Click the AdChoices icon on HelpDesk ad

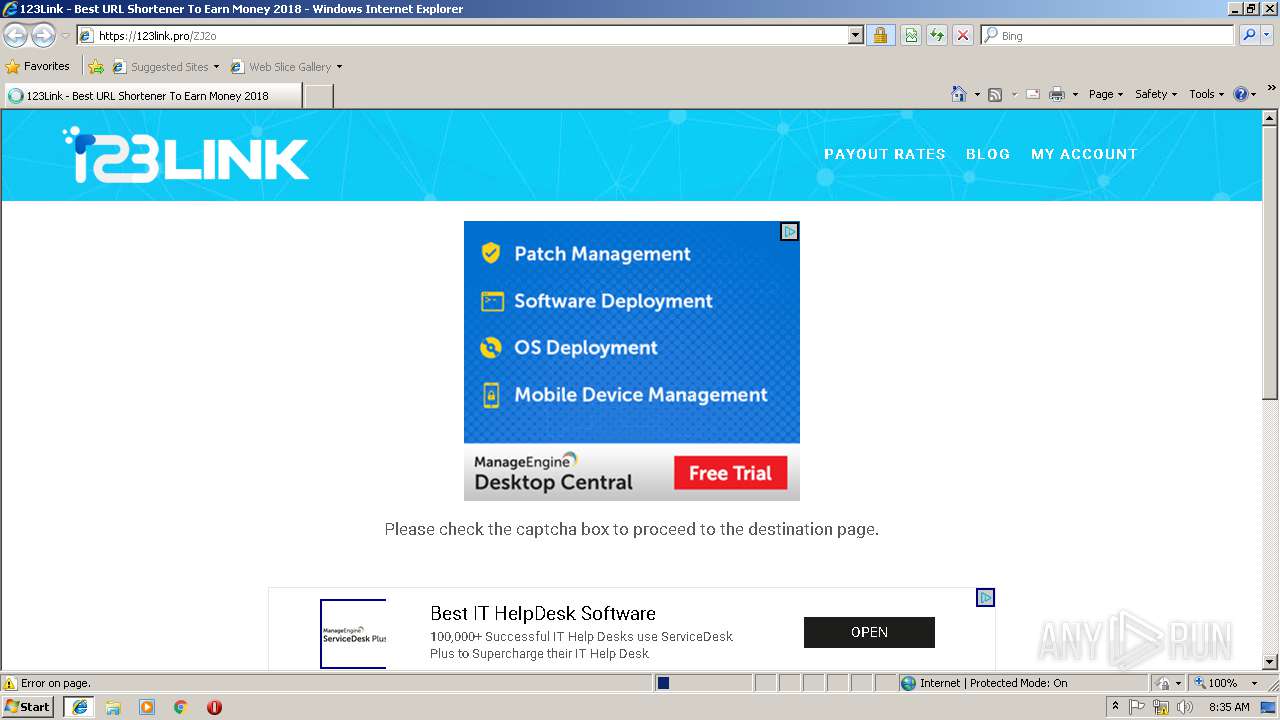tap(985, 598)
